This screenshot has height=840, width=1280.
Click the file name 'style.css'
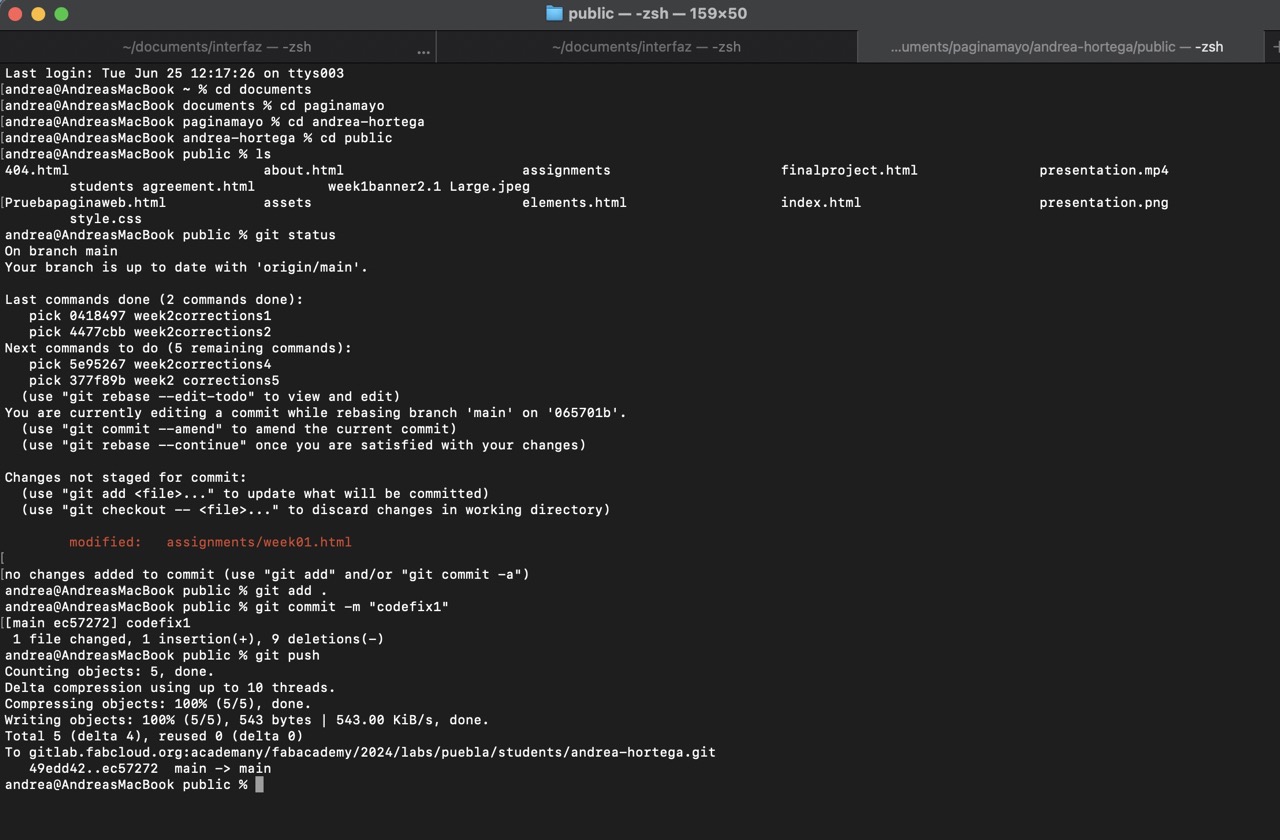coord(105,218)
